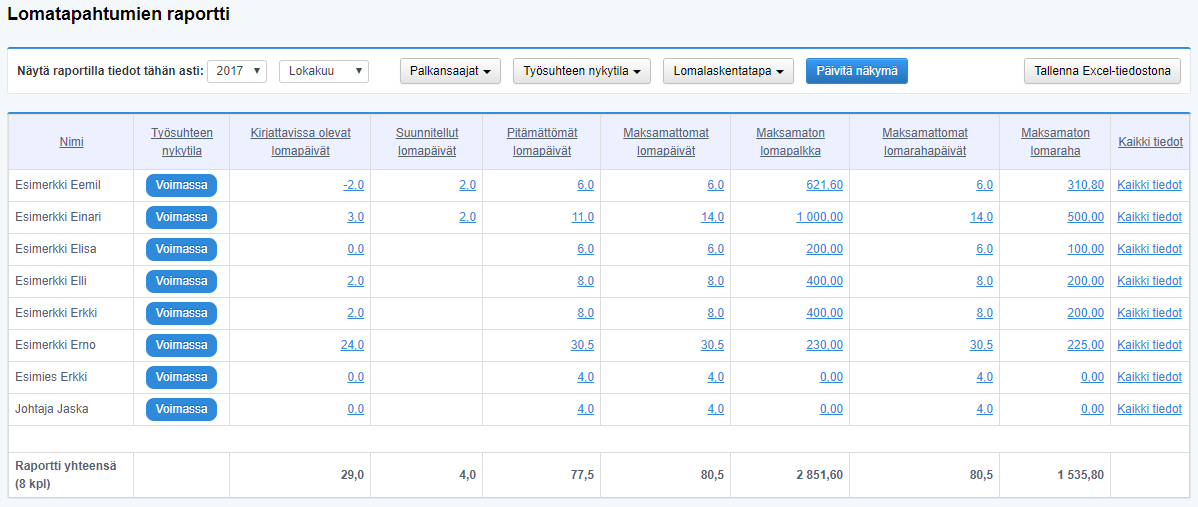Open Kaikki tiedot for Esimies Erkki
Screen dimensions: 1198x507
point(1149,377)
